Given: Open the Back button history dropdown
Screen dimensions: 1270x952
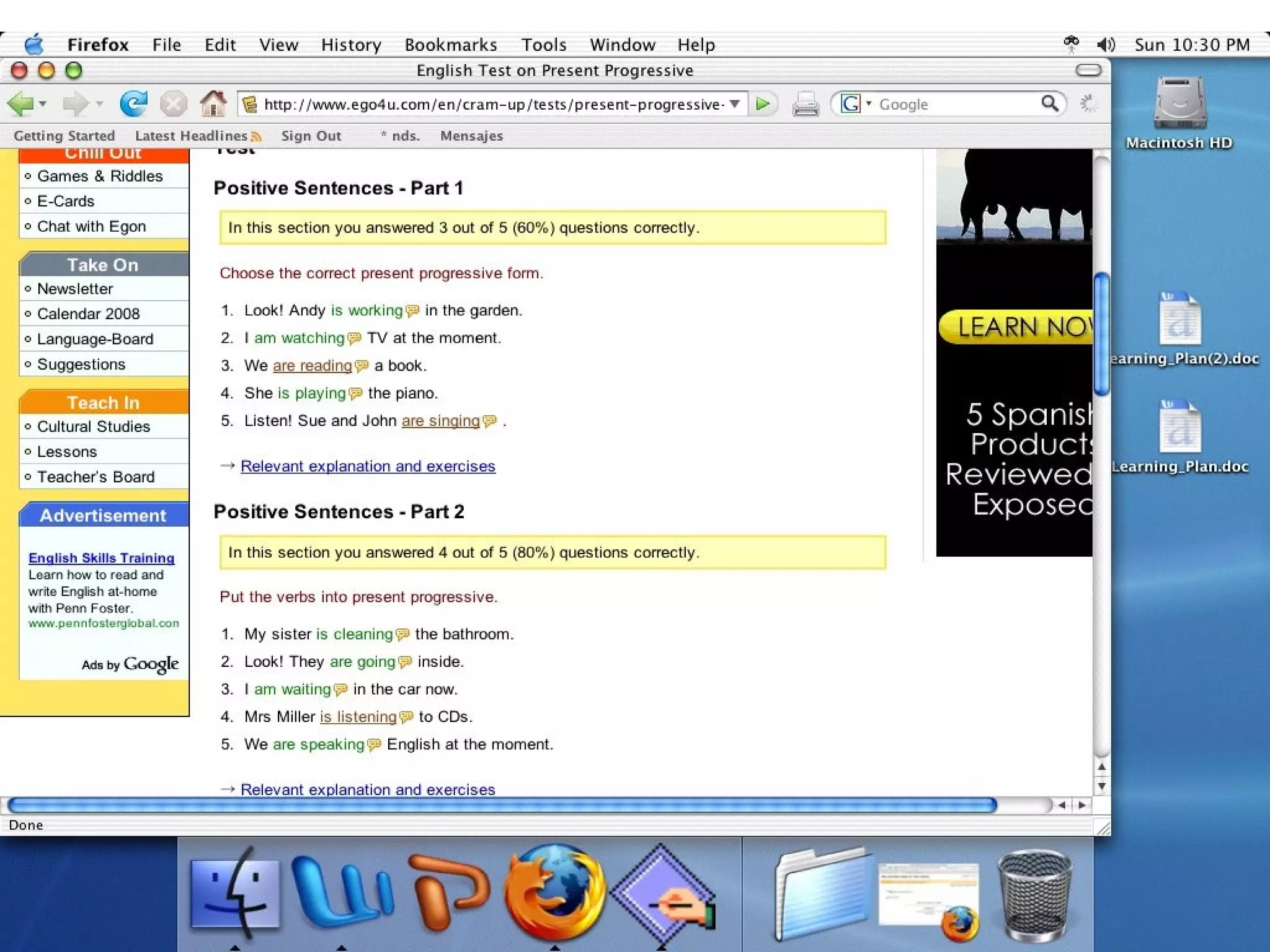Looking at the screenshot, I should (x=42, y=104).
